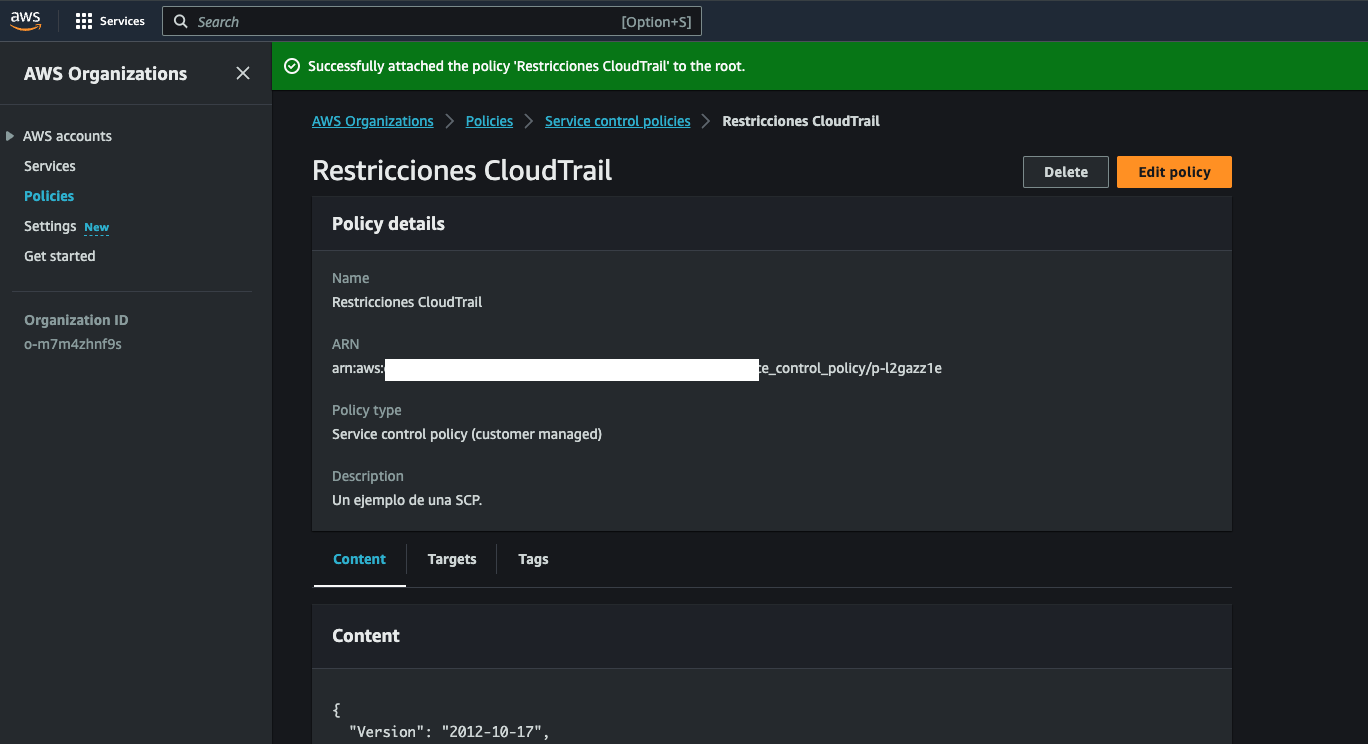Switch to the Targets tab
1368x744 pixels.
[452, 559]
